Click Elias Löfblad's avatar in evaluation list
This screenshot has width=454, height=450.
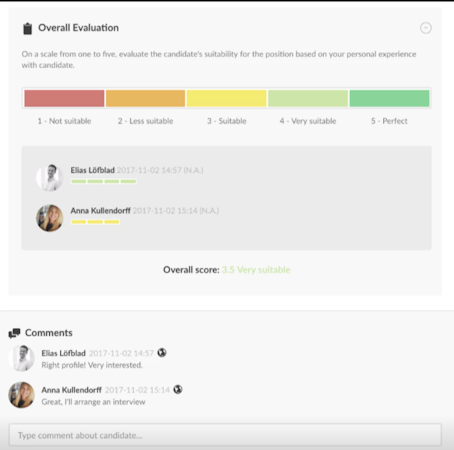(x=50, y=178)
